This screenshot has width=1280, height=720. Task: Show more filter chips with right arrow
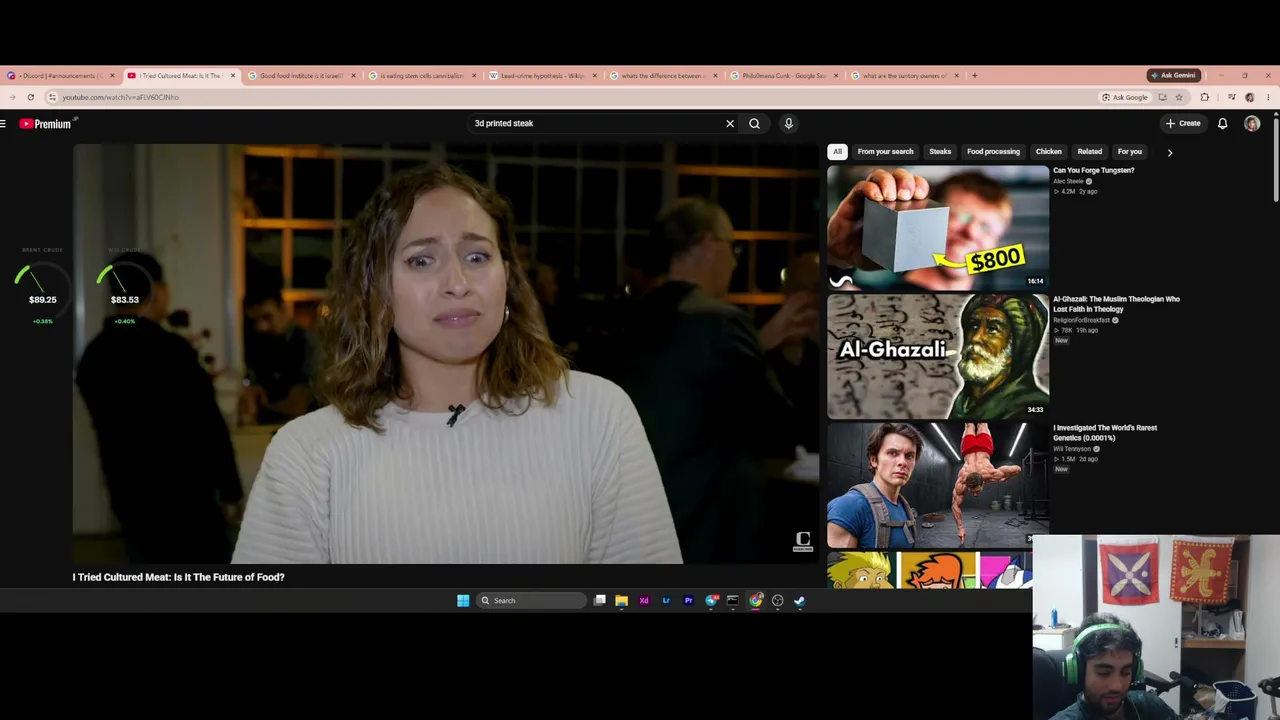click(1169, 153)
